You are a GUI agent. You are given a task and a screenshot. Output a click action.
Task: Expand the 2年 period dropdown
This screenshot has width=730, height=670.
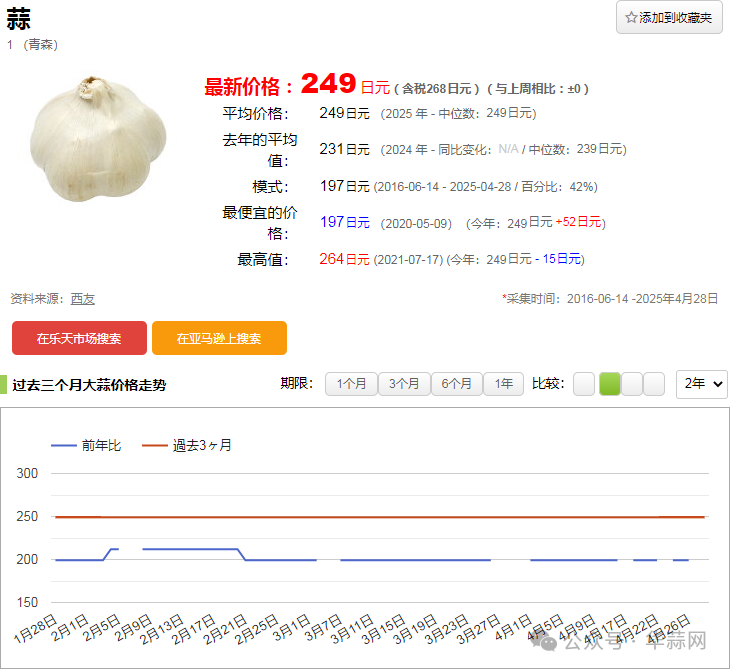[701, 384]
